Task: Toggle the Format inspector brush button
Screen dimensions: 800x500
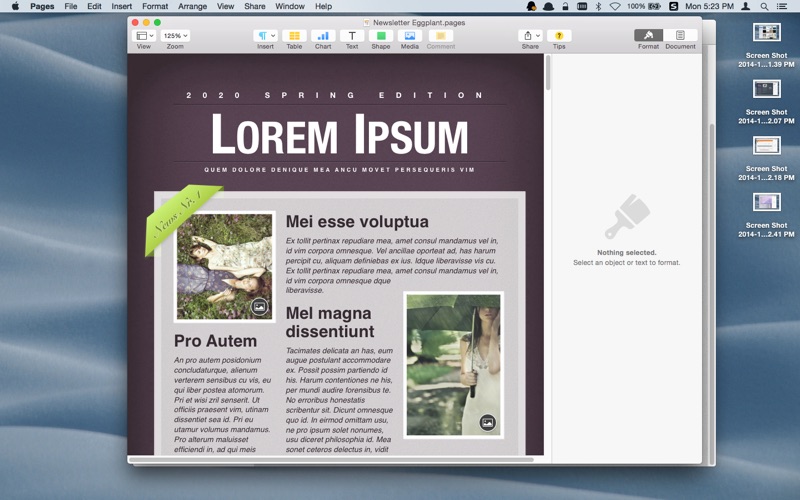Action: click(x=648, y=35)
